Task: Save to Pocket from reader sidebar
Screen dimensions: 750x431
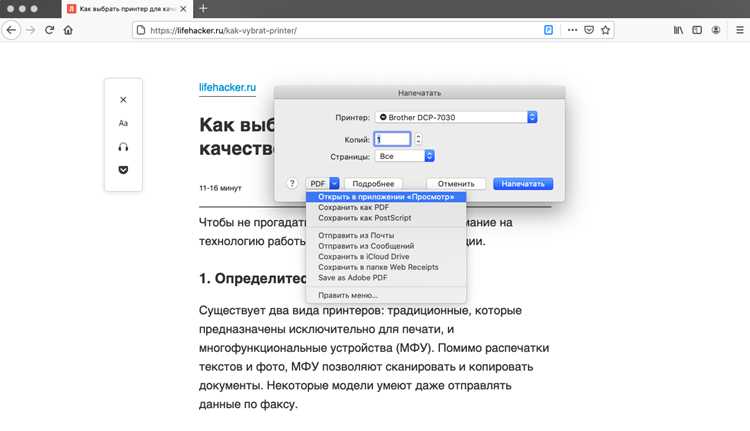Action: (x=123, y=170)
